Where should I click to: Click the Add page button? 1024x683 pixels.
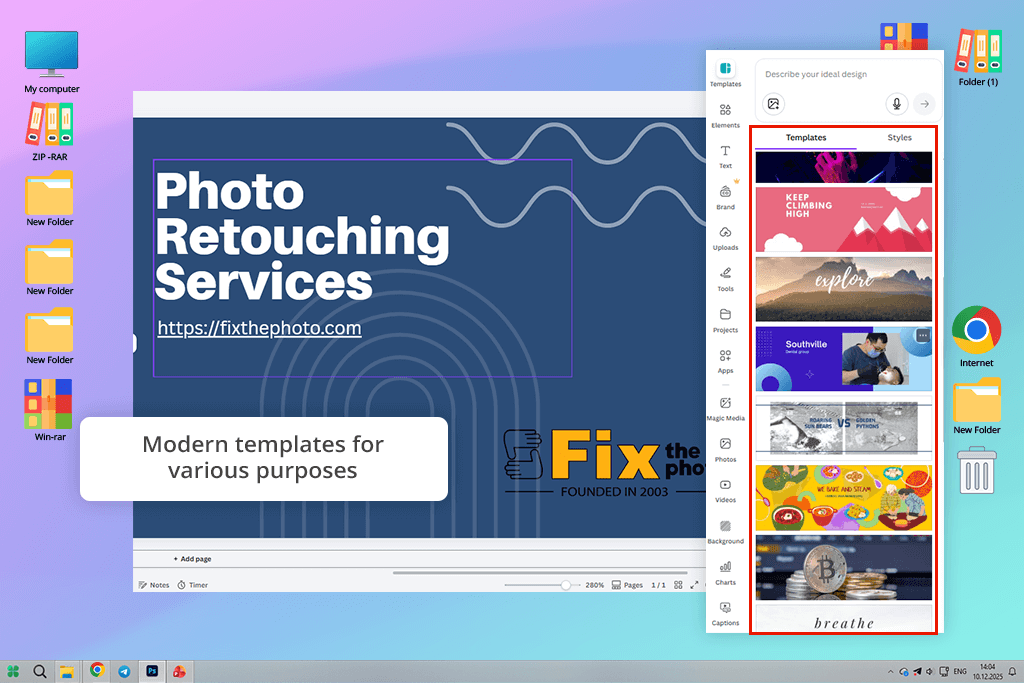pyautogui.click(x=193, y=559)
